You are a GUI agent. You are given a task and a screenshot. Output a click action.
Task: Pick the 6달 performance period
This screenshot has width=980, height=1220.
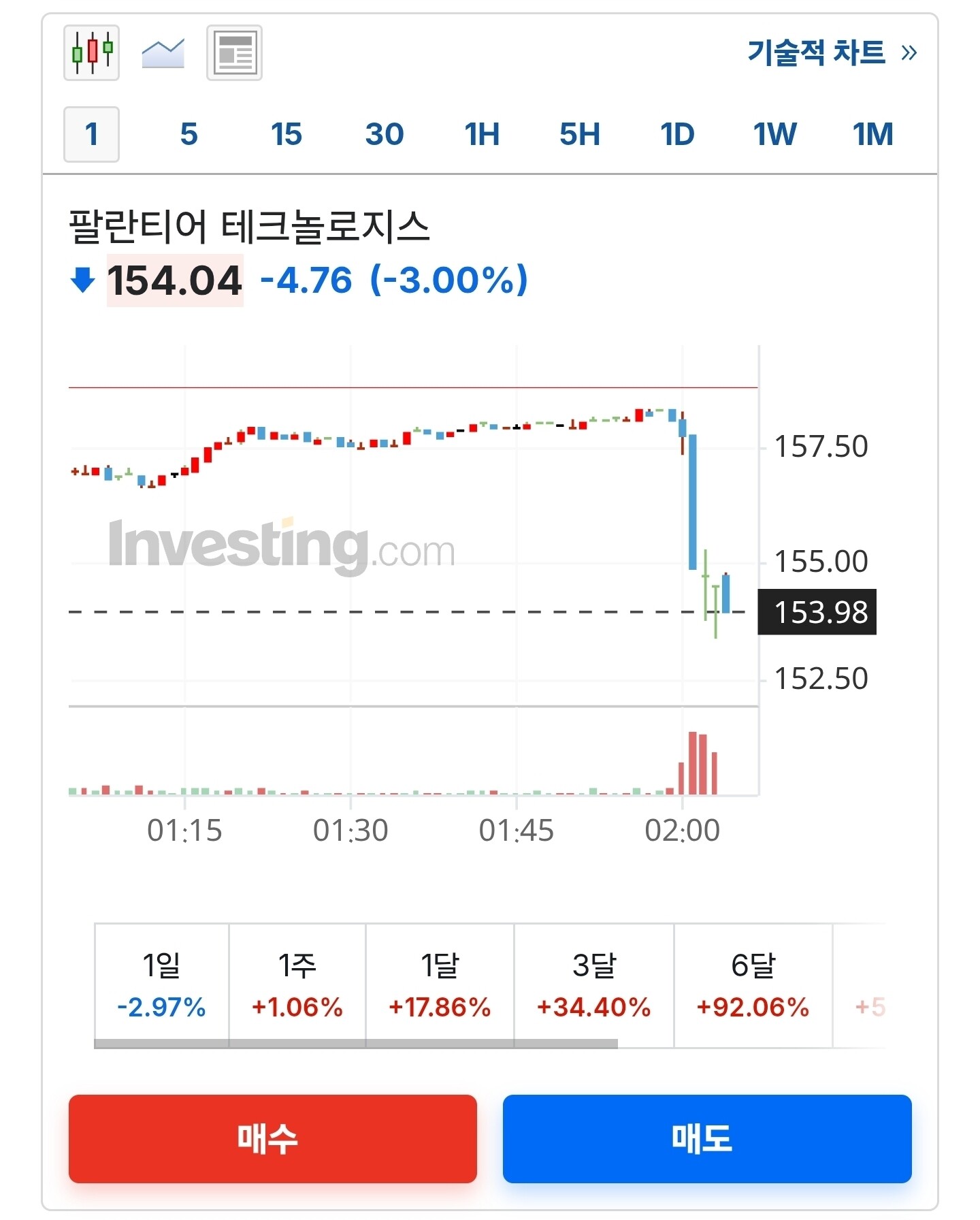753,984
